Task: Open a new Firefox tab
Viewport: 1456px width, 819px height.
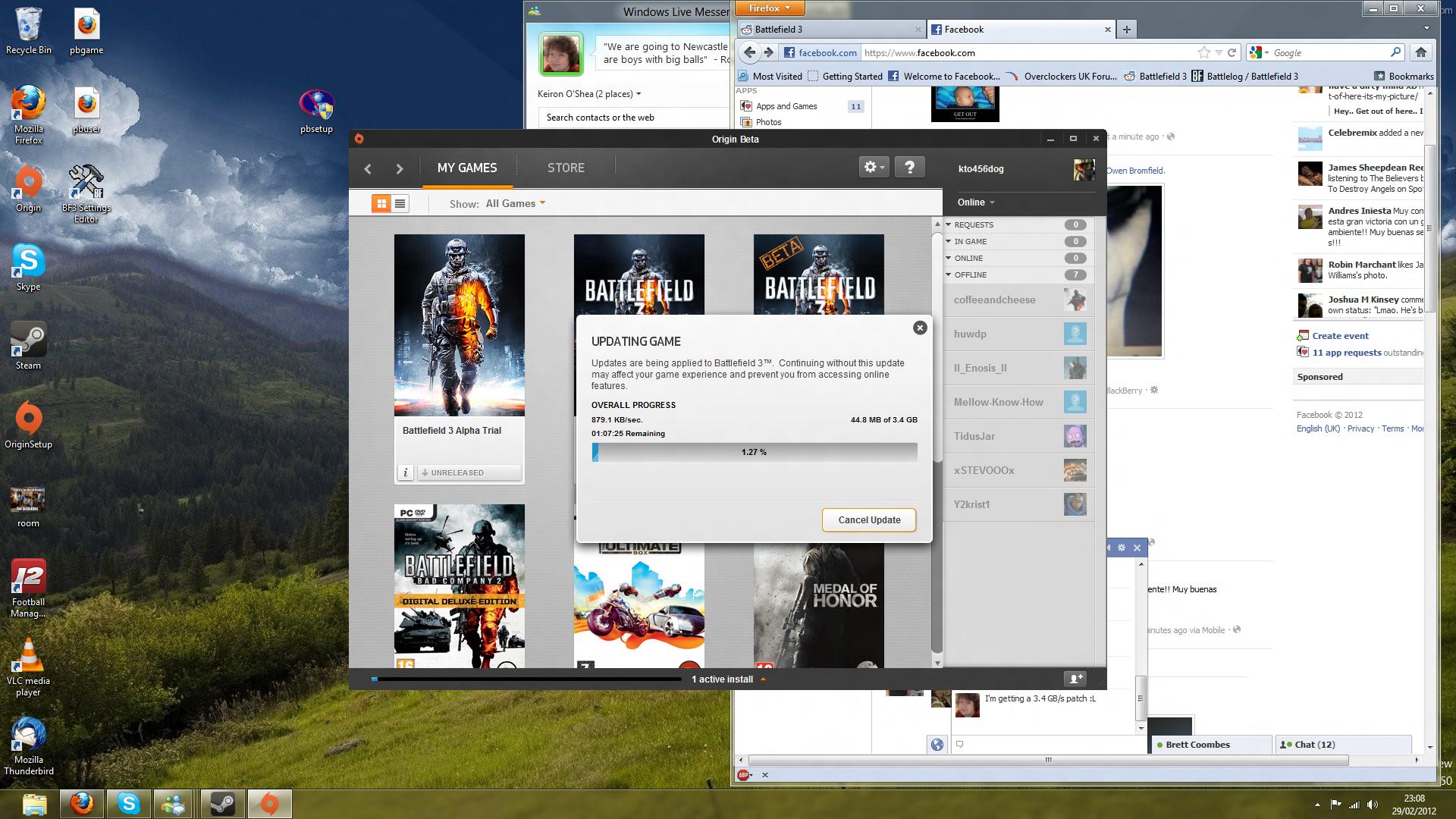Action: click(1126, 30)
